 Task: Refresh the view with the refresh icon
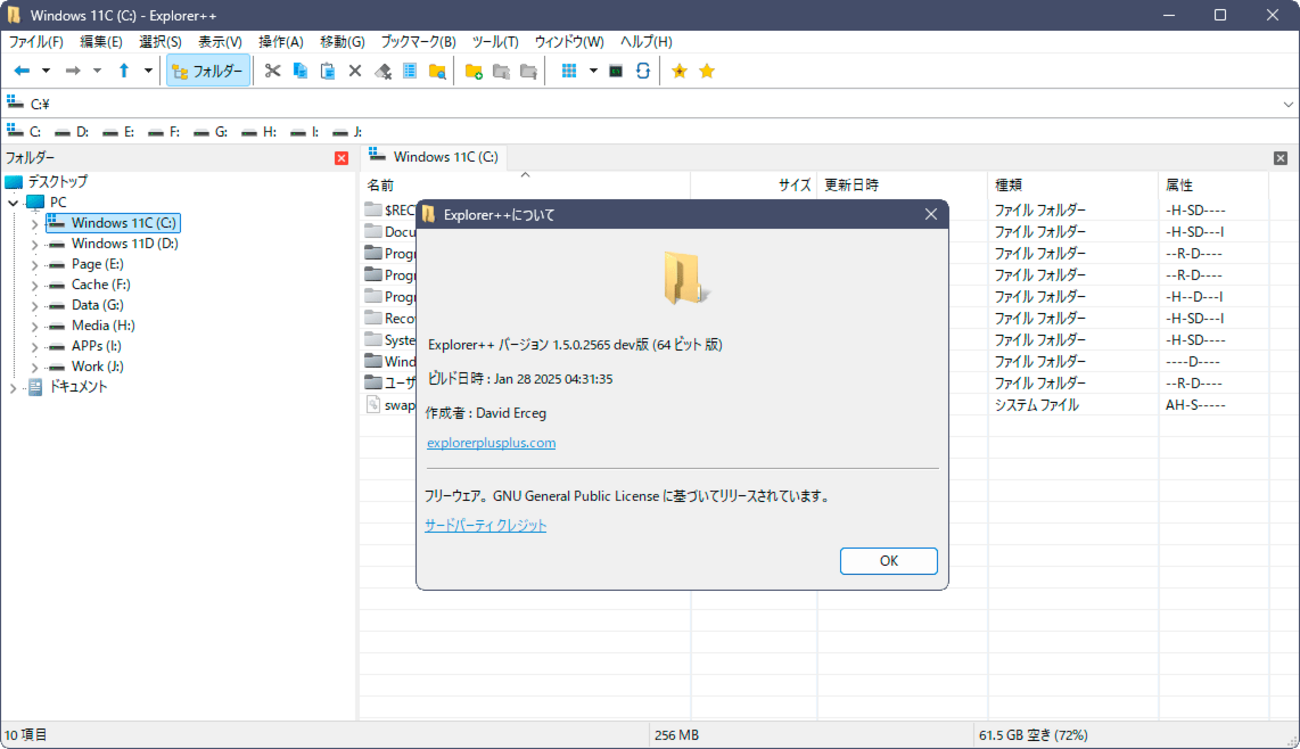tap(641, 71)
